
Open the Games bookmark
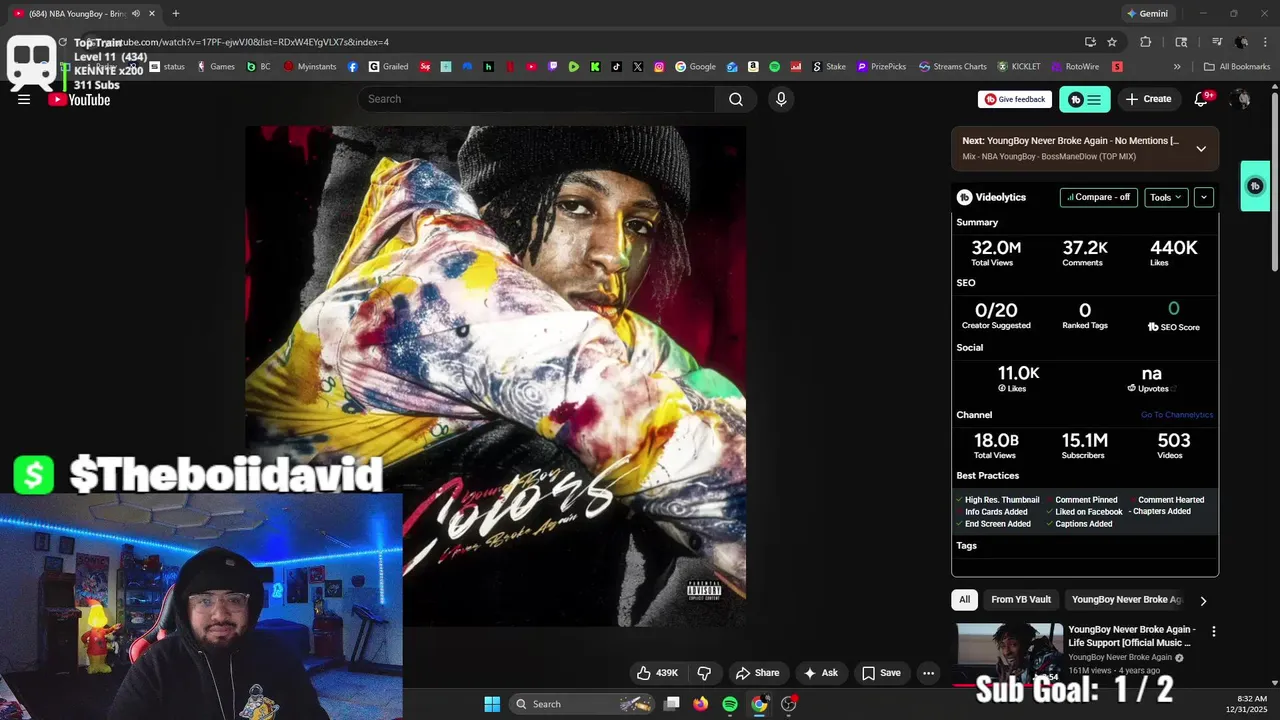point(216,67)
